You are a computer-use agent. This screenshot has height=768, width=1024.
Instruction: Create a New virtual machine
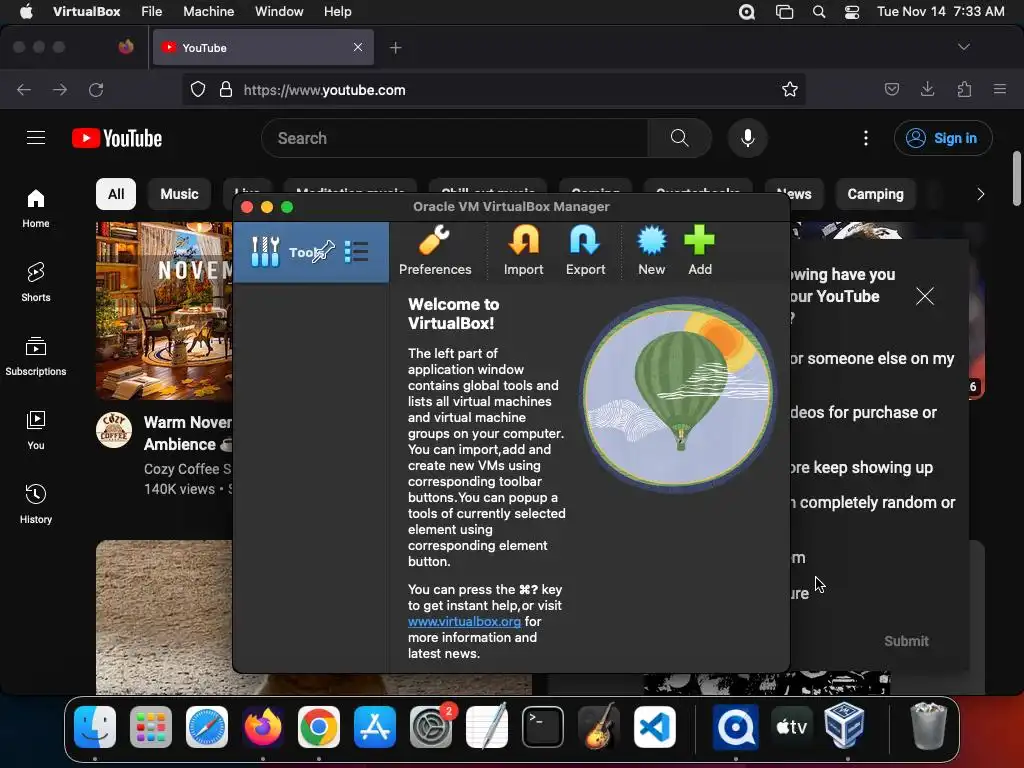[x=652, y=251]
